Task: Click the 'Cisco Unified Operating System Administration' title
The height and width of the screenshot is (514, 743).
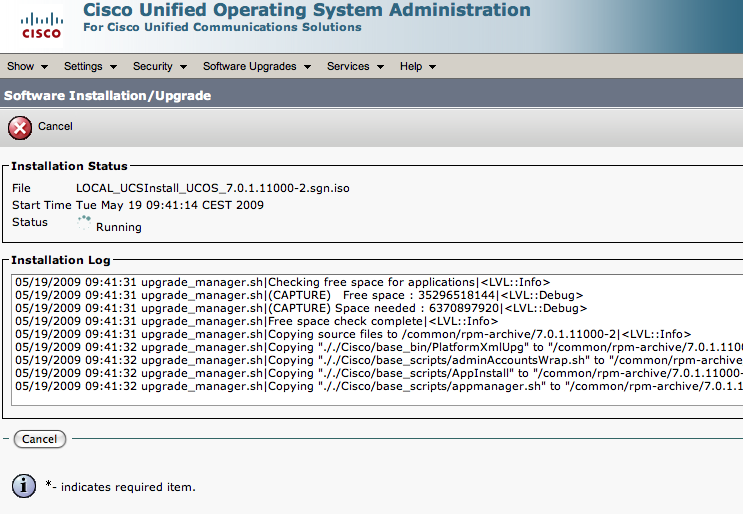Action: (x=307, y=10)
